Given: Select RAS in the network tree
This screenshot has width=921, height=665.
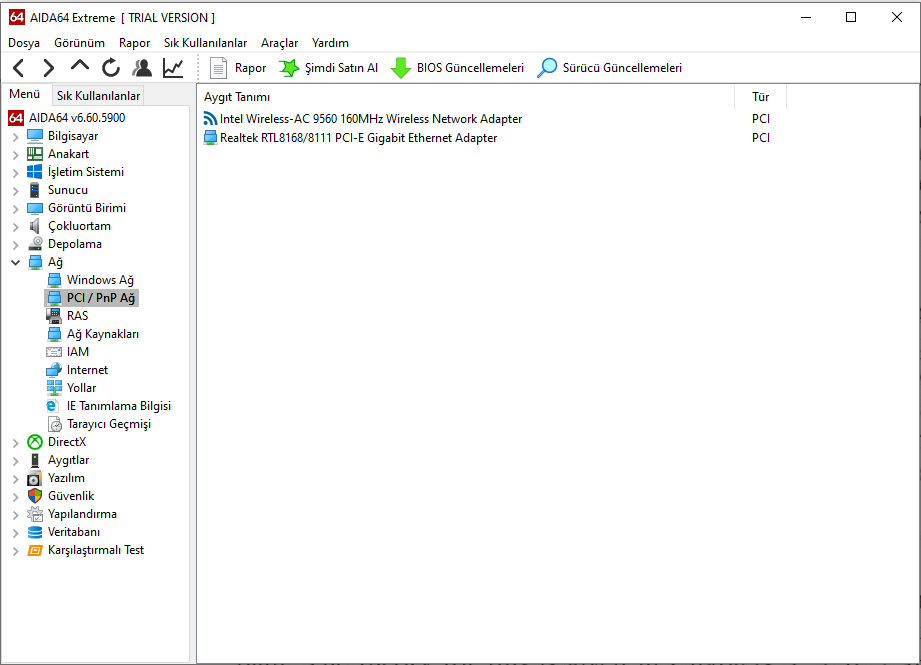Looking at the screenshot, I should (x=78, y=316).
